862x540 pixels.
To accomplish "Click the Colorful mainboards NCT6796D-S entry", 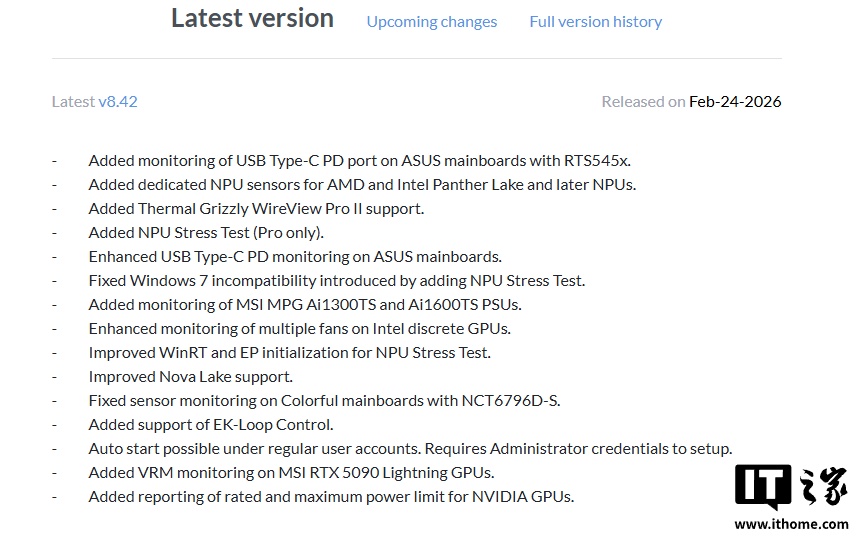I will (x=324, y=401).
